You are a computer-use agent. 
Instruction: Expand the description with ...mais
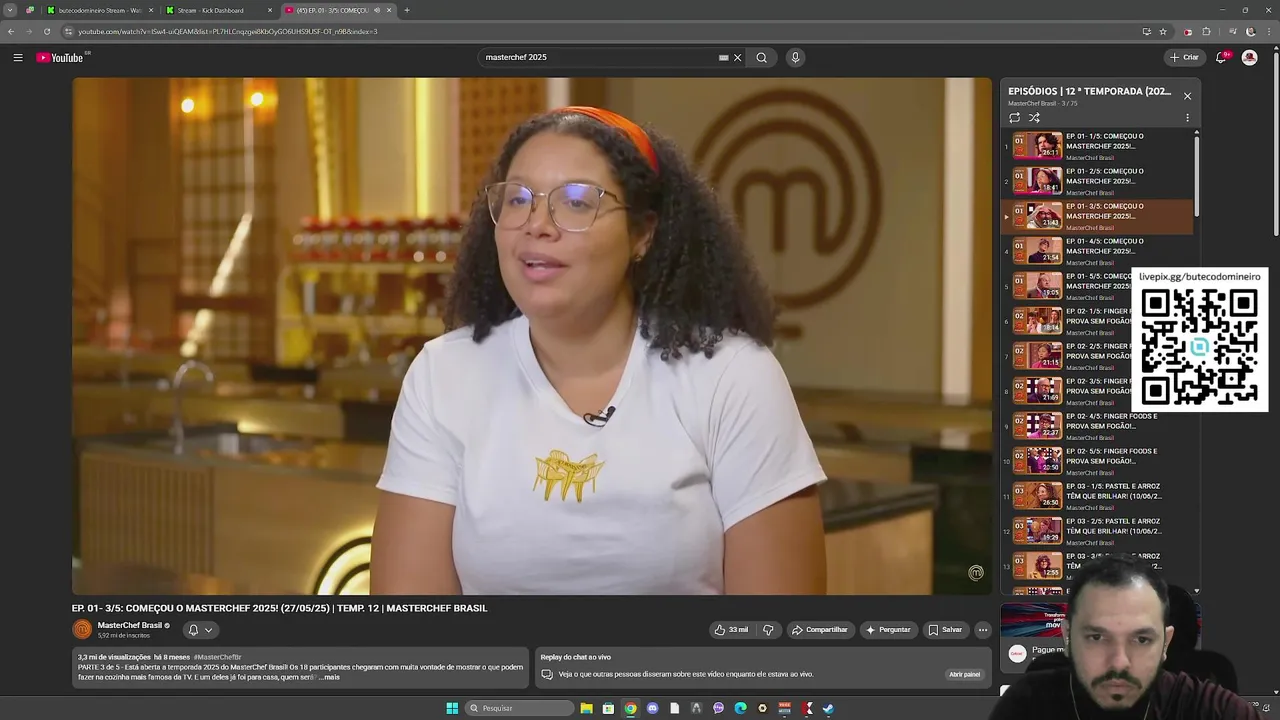click(330, 677)
